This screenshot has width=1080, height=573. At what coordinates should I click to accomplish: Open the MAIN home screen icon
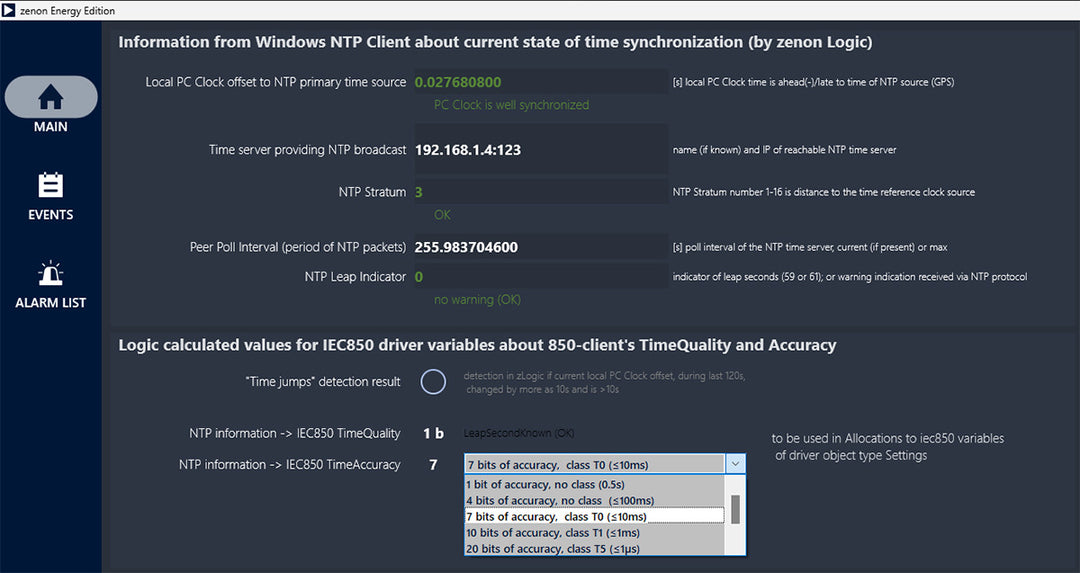(x=51, y=97)
